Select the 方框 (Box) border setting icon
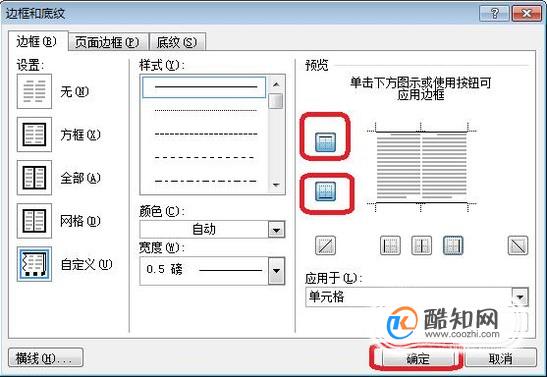 [x=34, y=135]
